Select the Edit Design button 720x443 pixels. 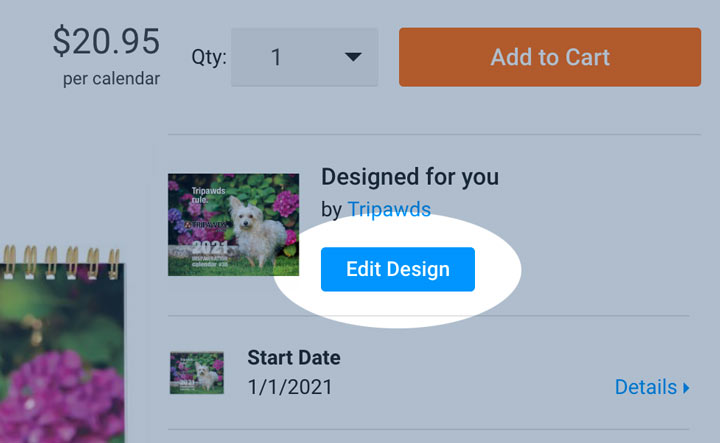398,269
